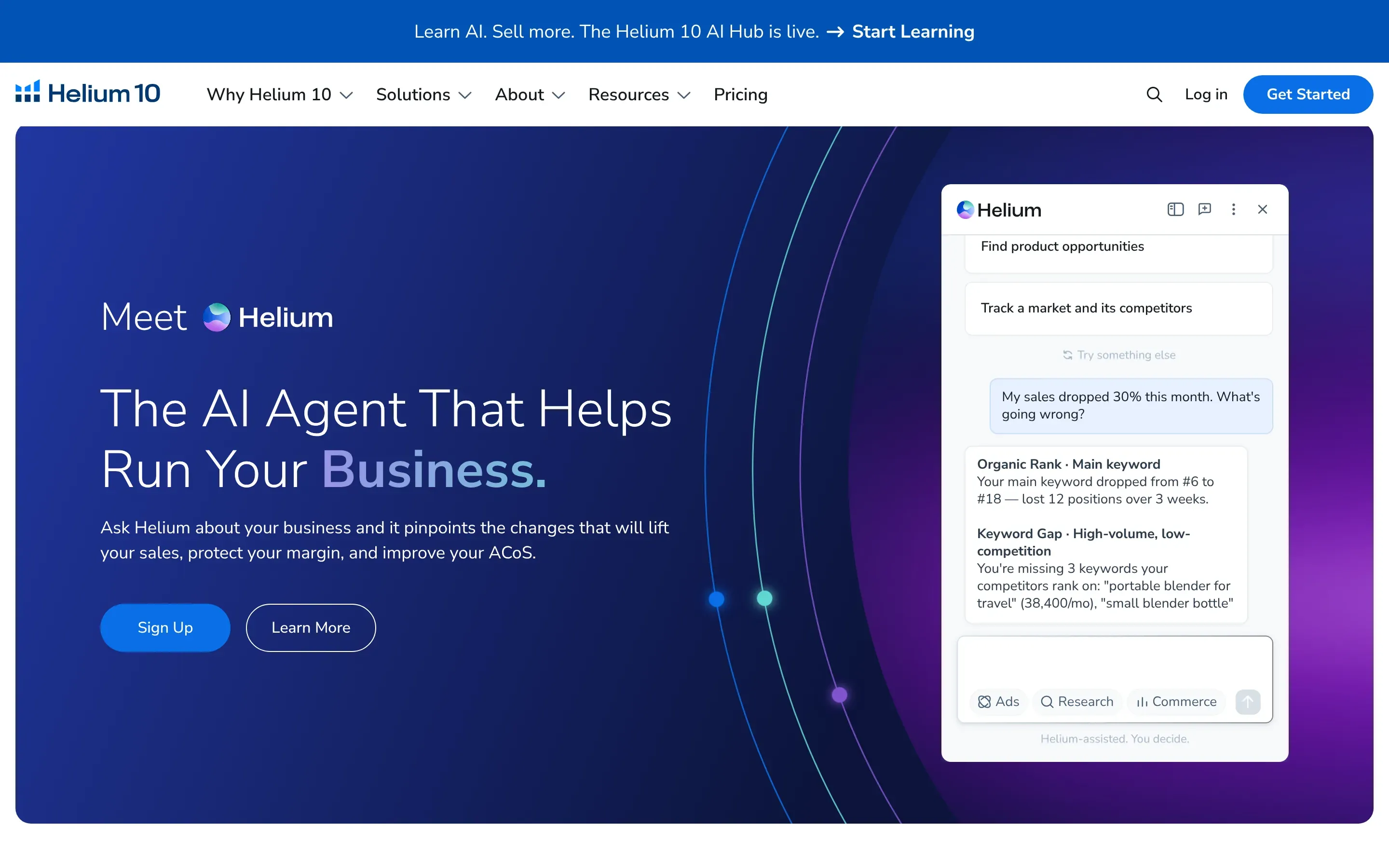Close the Helium chat panel
This screenshot has width=1389, height=868.
coord(1262,210)
